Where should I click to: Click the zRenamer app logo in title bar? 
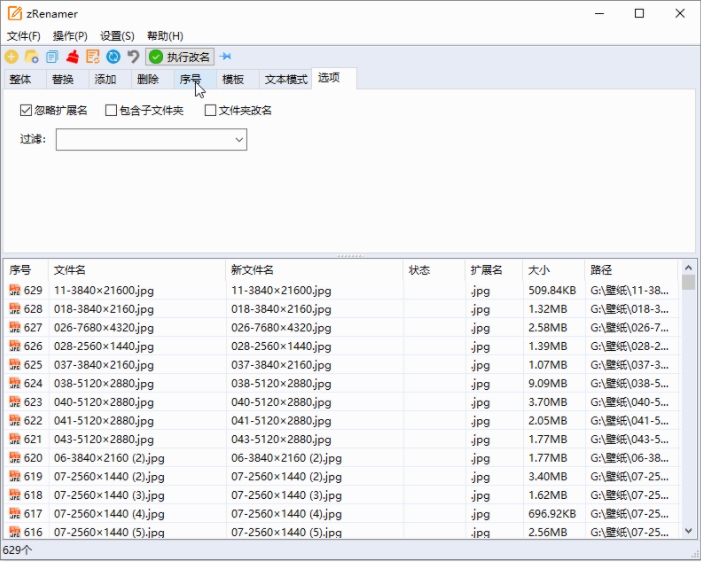(x=15, y=13)
